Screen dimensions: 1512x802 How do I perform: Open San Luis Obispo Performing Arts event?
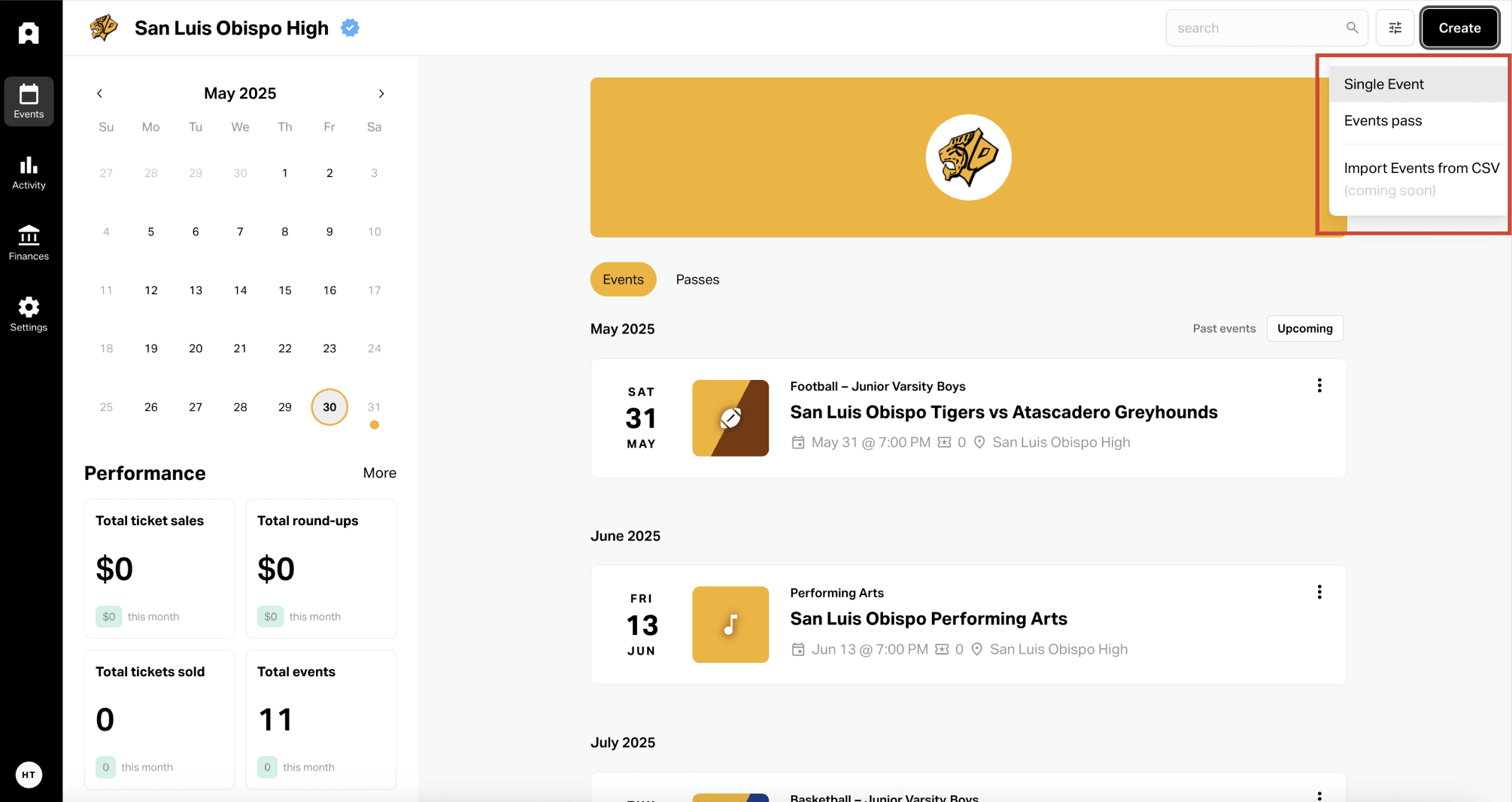pyautogui.click(x=928, y=618)
